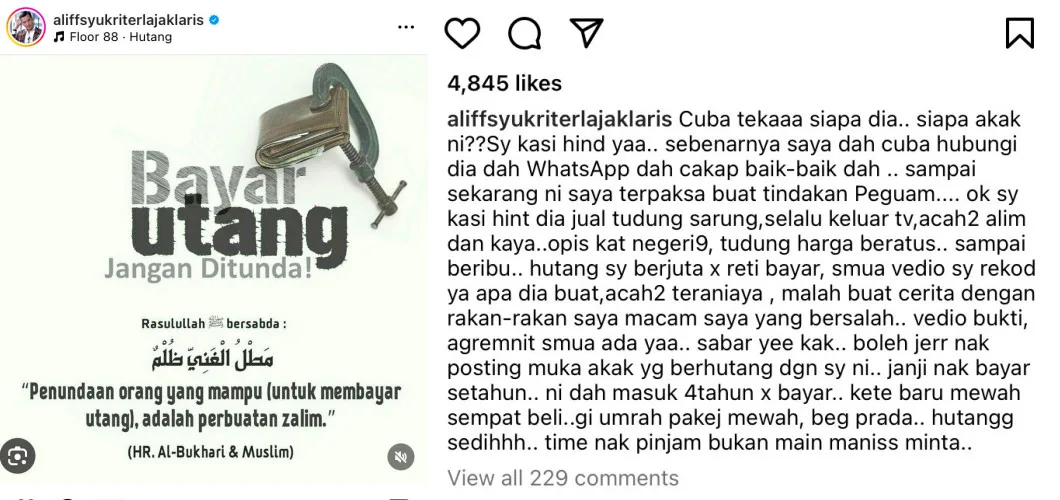Viewport: 1060px width, 500px height.
Task: Click the music note icon beside Floor 88
Action: [x=59, y=37]
